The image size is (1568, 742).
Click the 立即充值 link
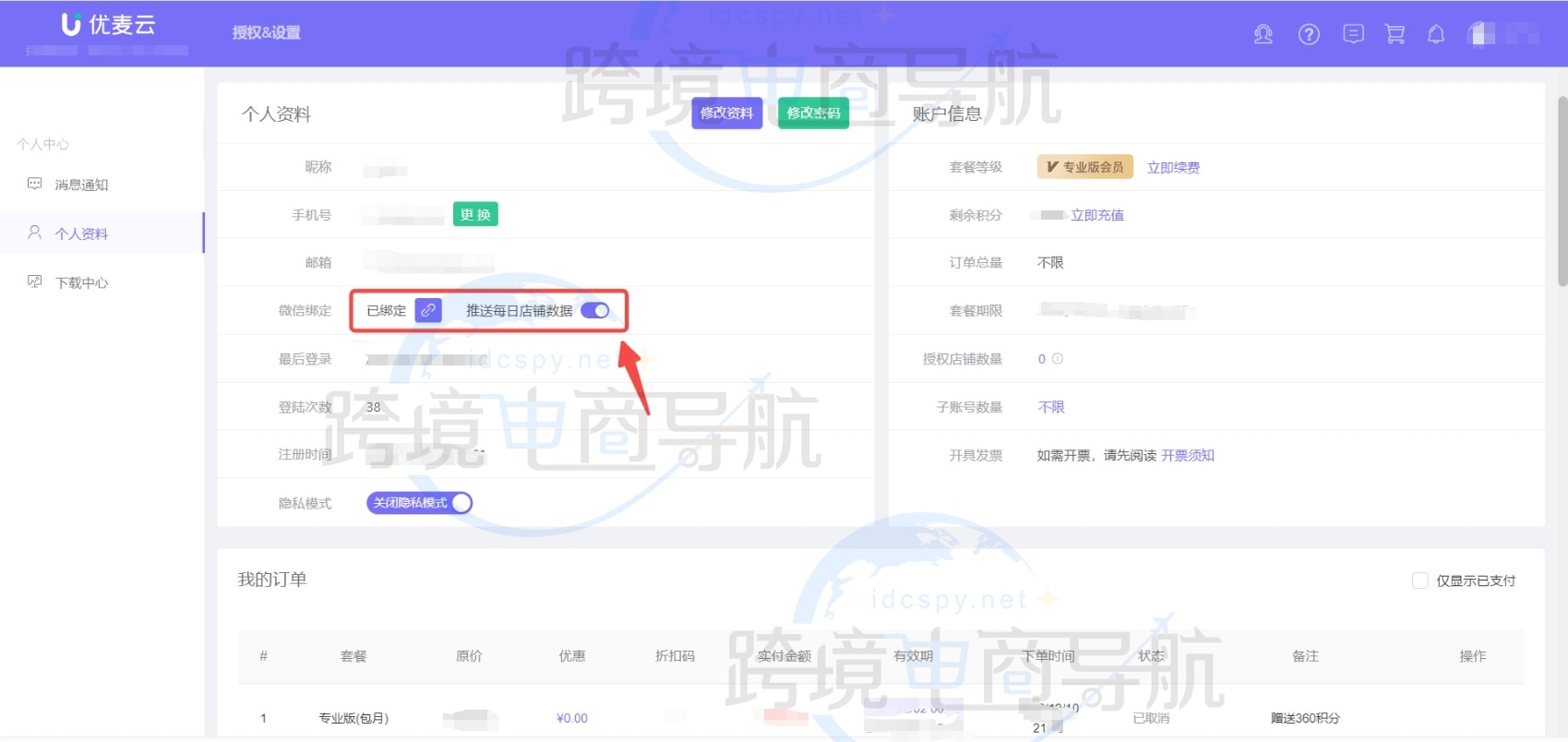pos(1097,215)
